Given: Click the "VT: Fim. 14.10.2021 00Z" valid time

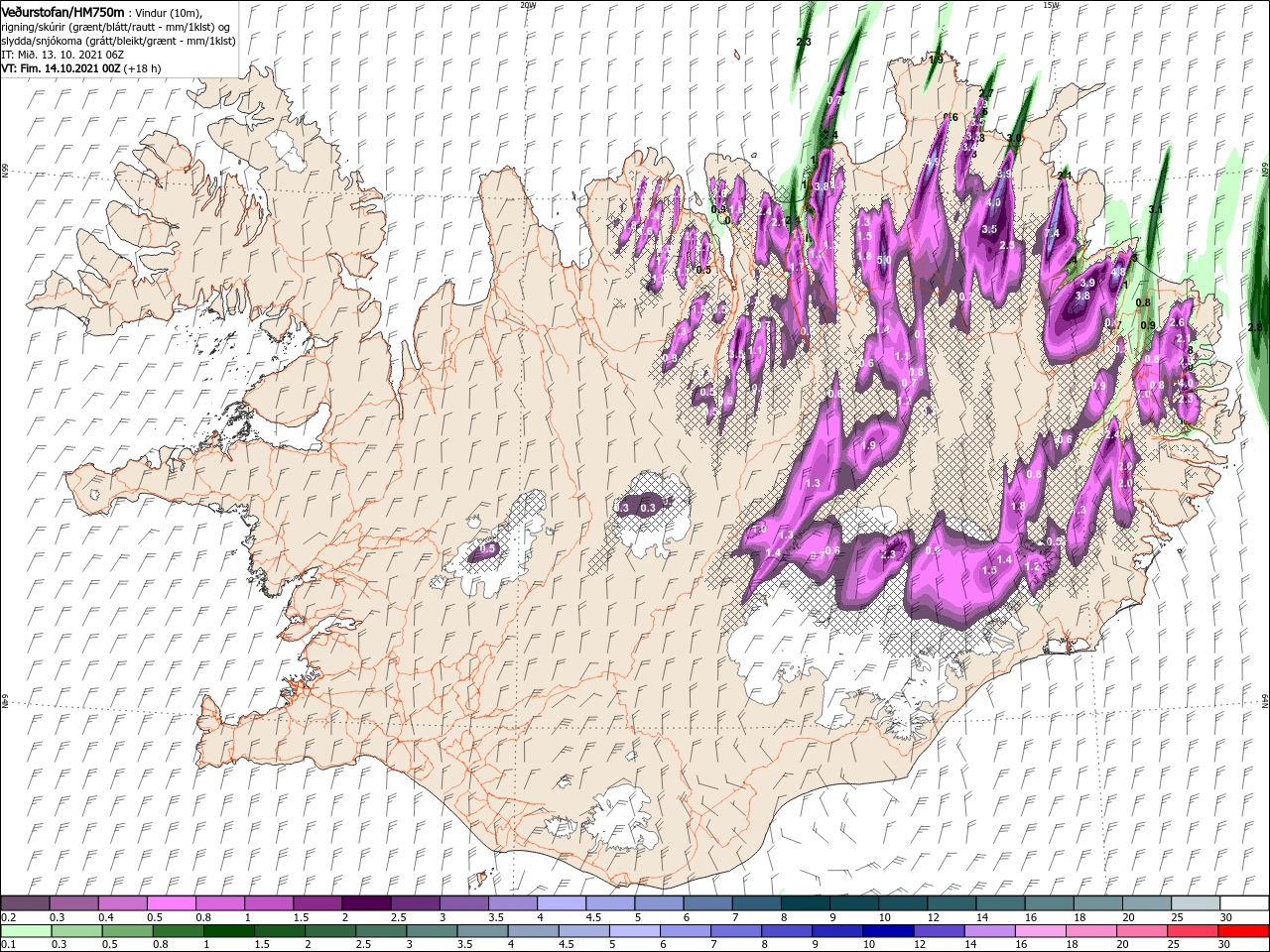Looking at the screenshot, I should 61,68.
